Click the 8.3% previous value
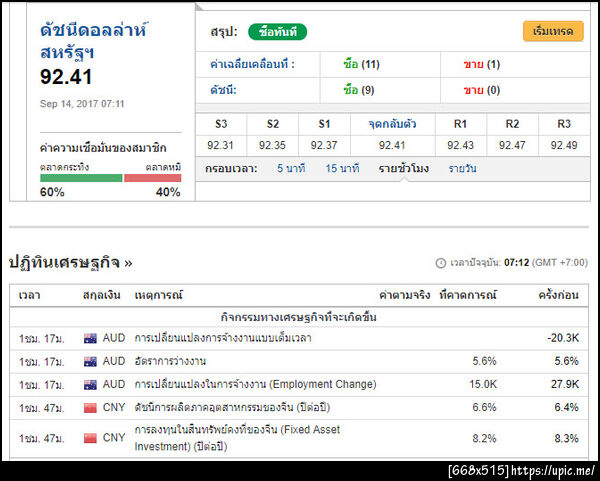600x481 pixels. click(x=566, y=438)
